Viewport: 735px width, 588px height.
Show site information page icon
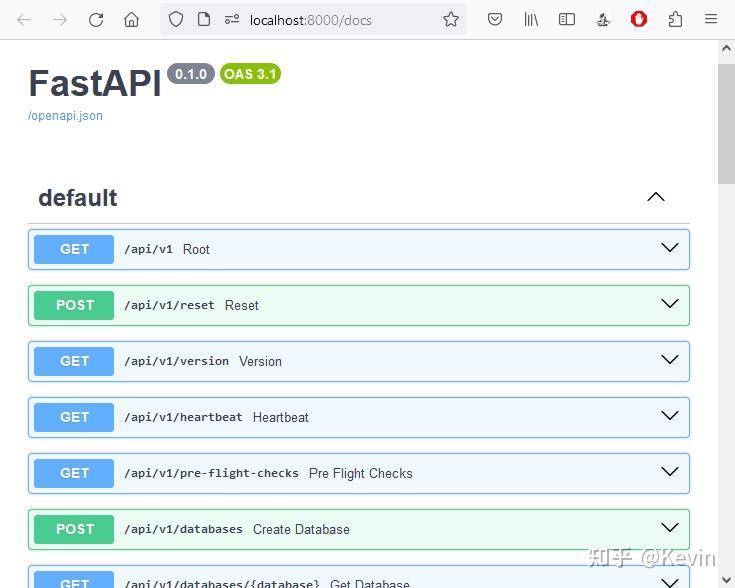pyautogui.click(x=204, y=20)
